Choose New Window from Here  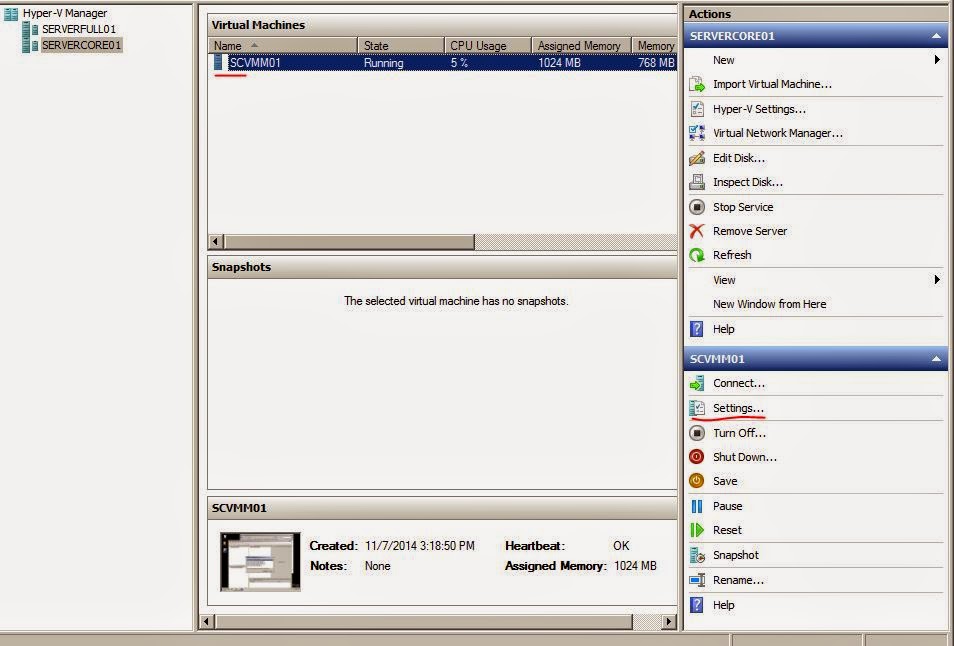(x=770, y=304)
